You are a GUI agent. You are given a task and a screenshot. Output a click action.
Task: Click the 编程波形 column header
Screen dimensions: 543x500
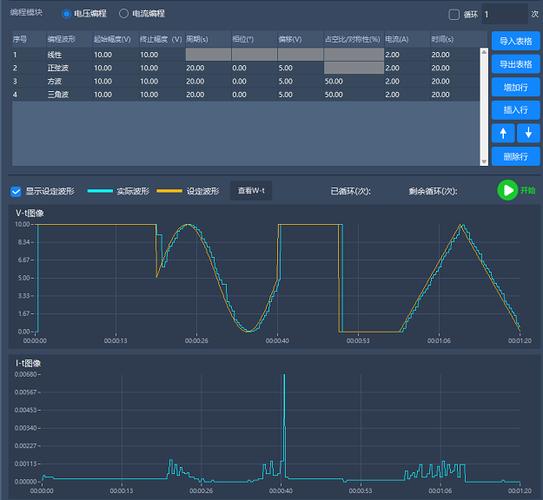pyautogui.click(x=61, y=39)
